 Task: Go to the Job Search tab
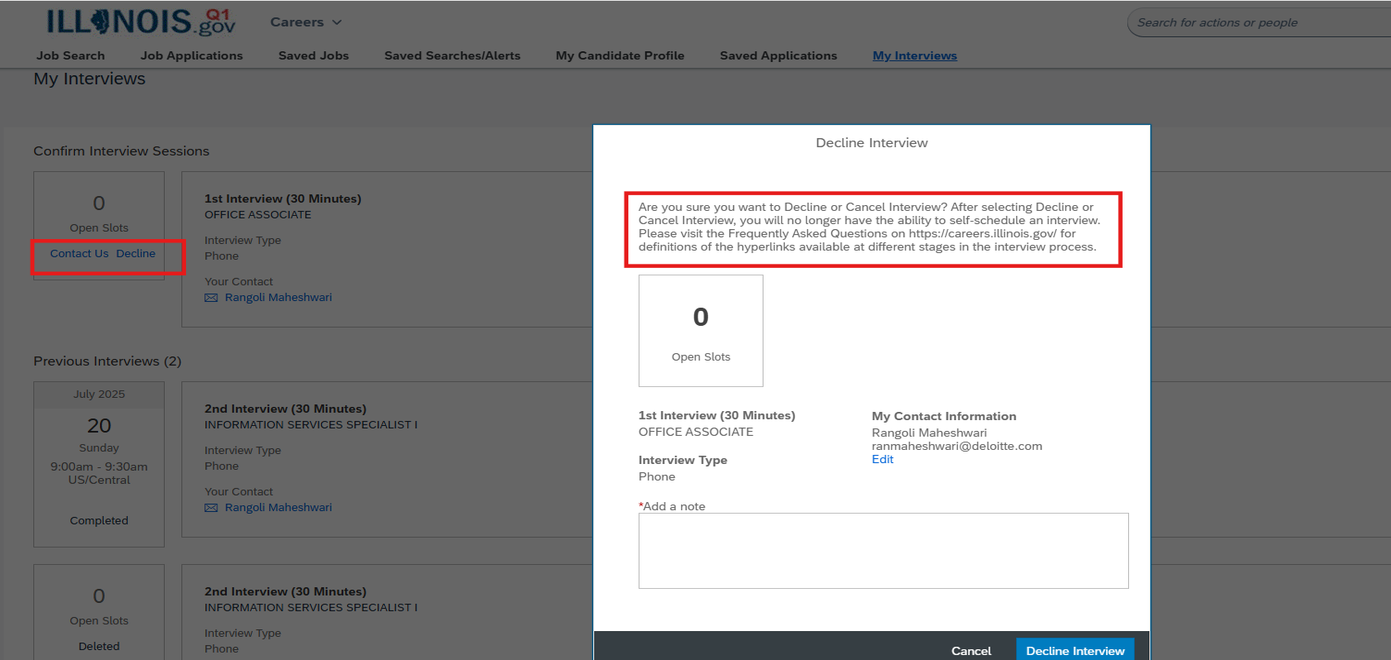click(71, 56)
